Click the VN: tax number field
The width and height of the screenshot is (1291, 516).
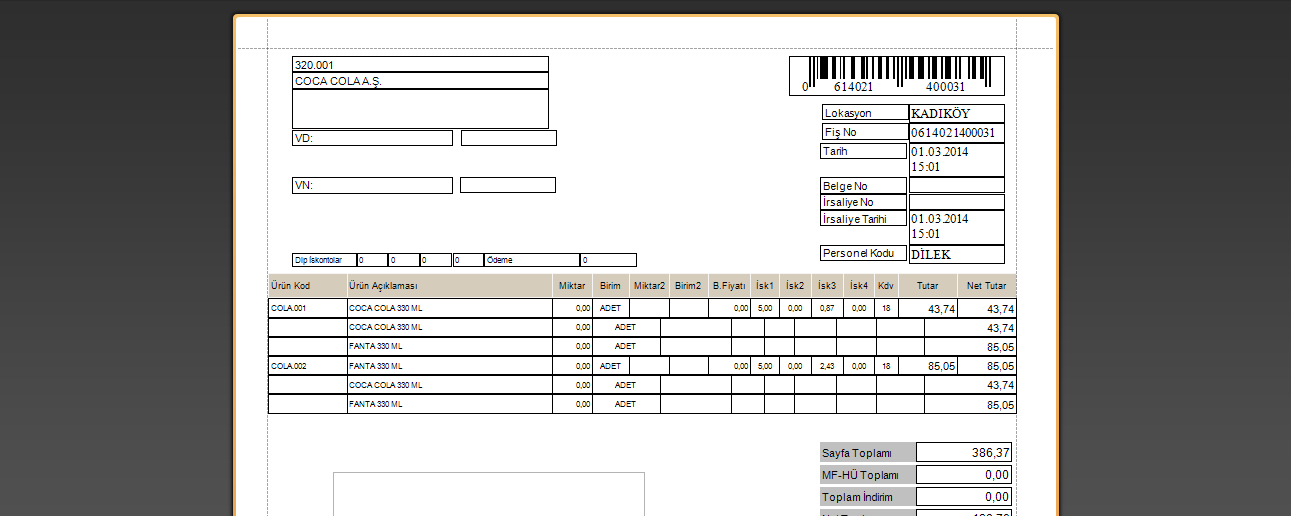point(372,185)
